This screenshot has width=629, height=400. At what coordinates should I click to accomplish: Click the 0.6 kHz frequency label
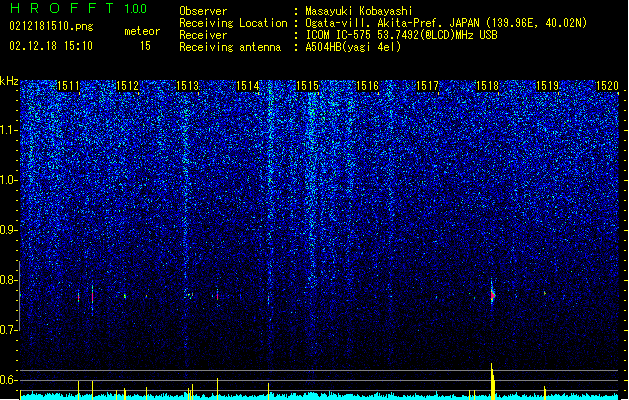9,380
